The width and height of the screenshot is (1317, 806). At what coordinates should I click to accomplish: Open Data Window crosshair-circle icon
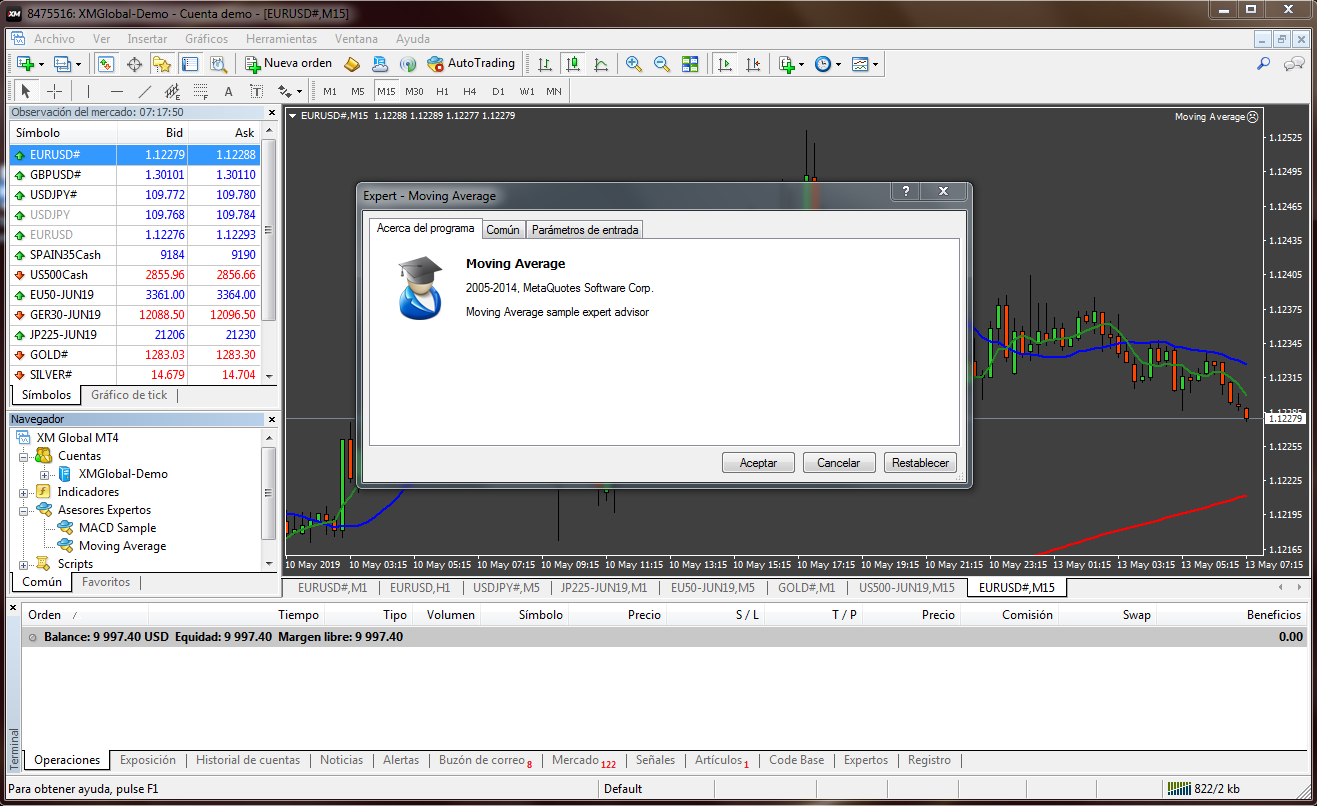point(134,63)
